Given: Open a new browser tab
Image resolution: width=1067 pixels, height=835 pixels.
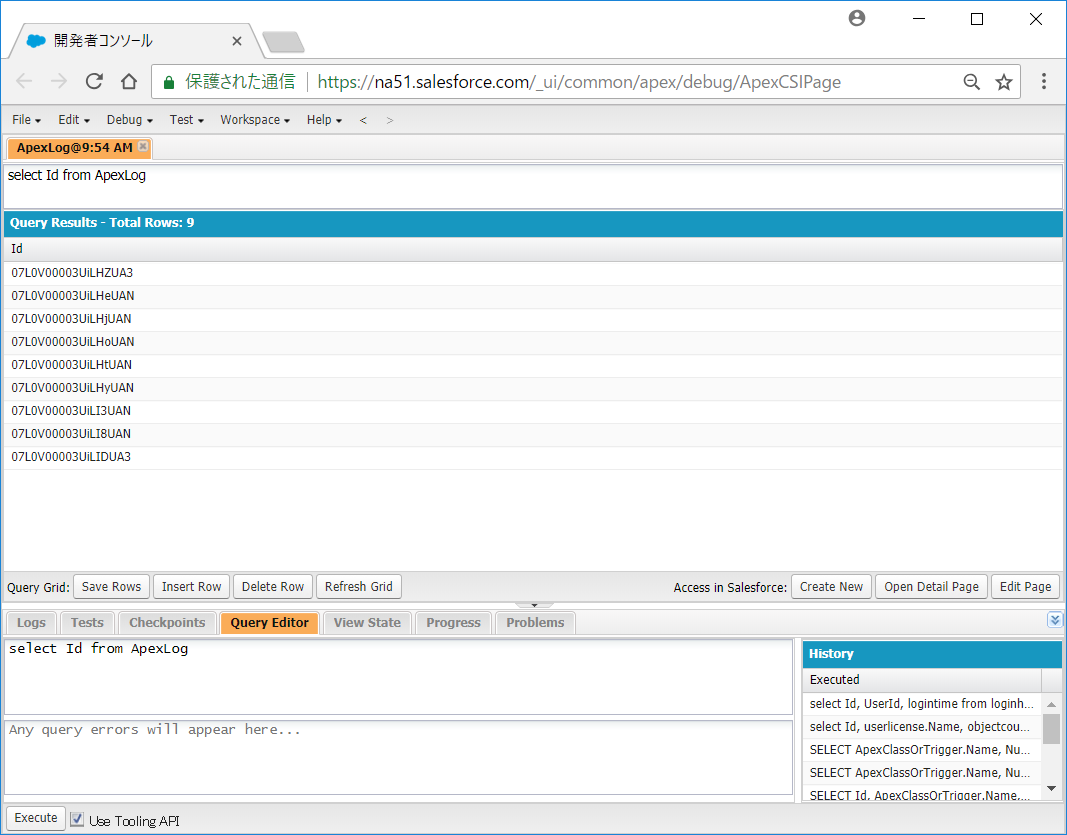Looking at the screenshot, I should pyautogui.click(x=283, y=42).
